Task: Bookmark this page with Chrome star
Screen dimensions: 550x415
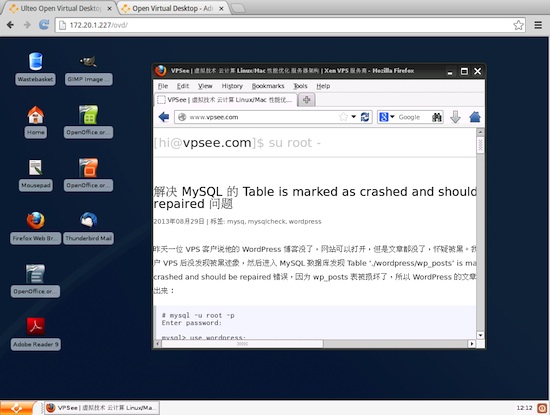Action: [x=518, y=25]
